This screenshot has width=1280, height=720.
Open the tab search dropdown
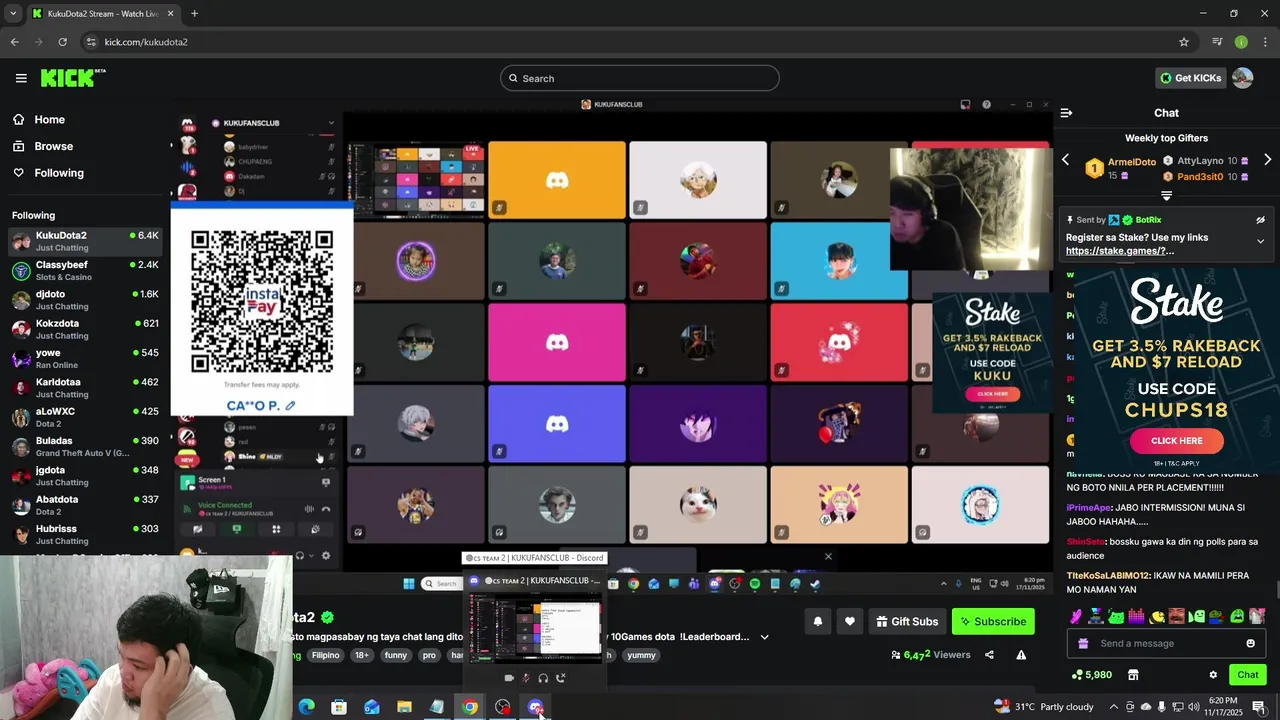[x=13, y=14]
